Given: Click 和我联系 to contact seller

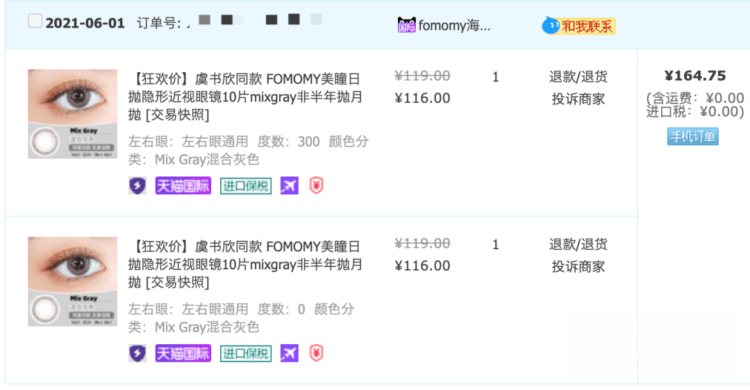Looking at the screenshot, I should [x=587, y=26].
